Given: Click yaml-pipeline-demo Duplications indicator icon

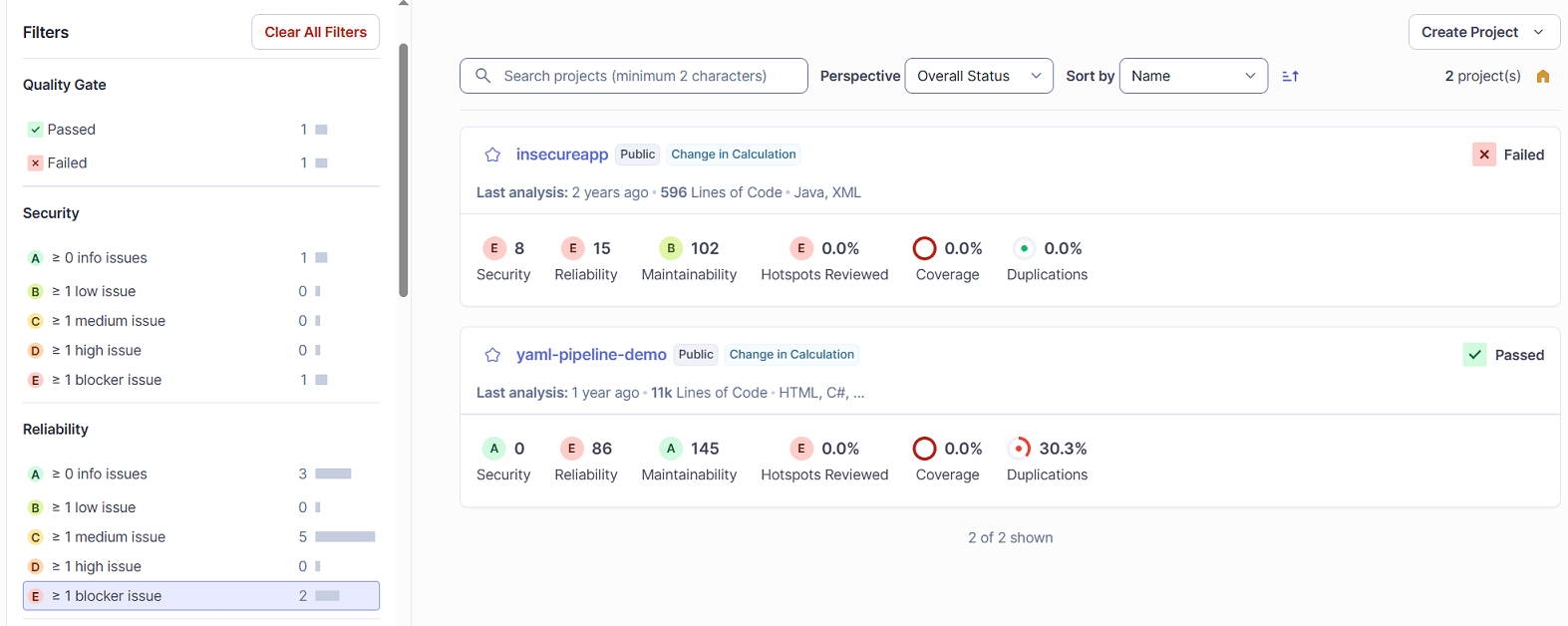Looking at the screenshot, I should (x=1020, y=449).
